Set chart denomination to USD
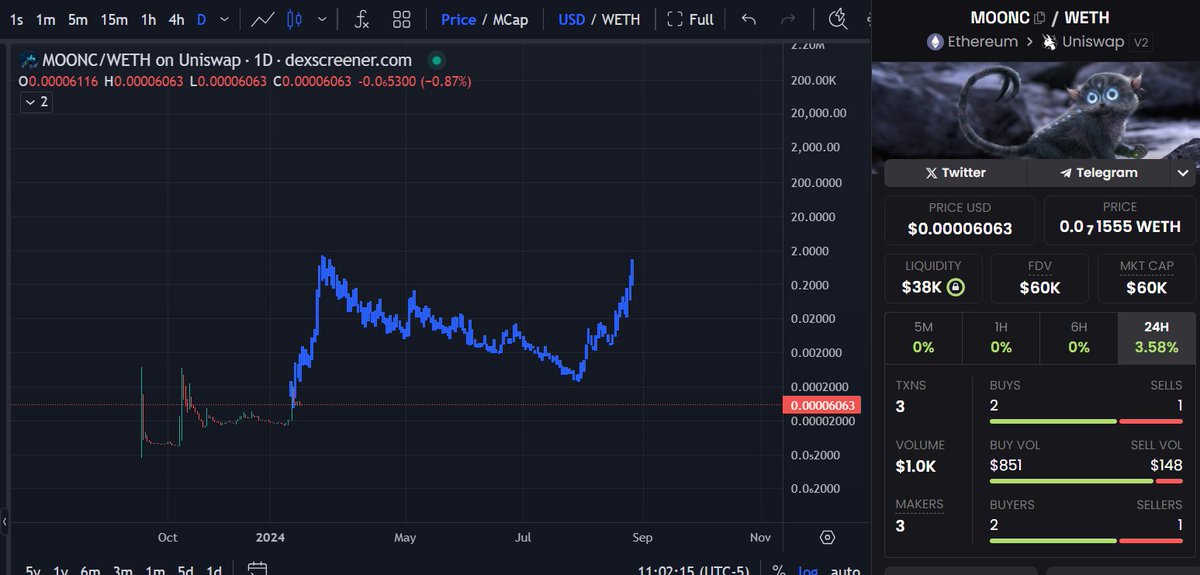 point(572,19)
